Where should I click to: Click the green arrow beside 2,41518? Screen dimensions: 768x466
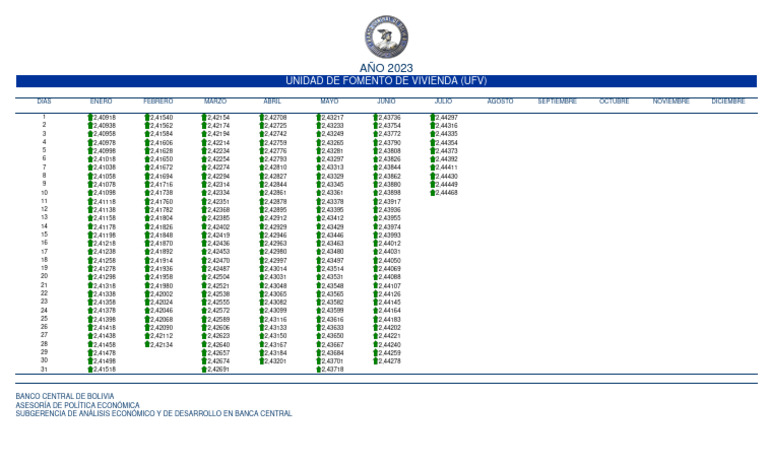(91, 369)
